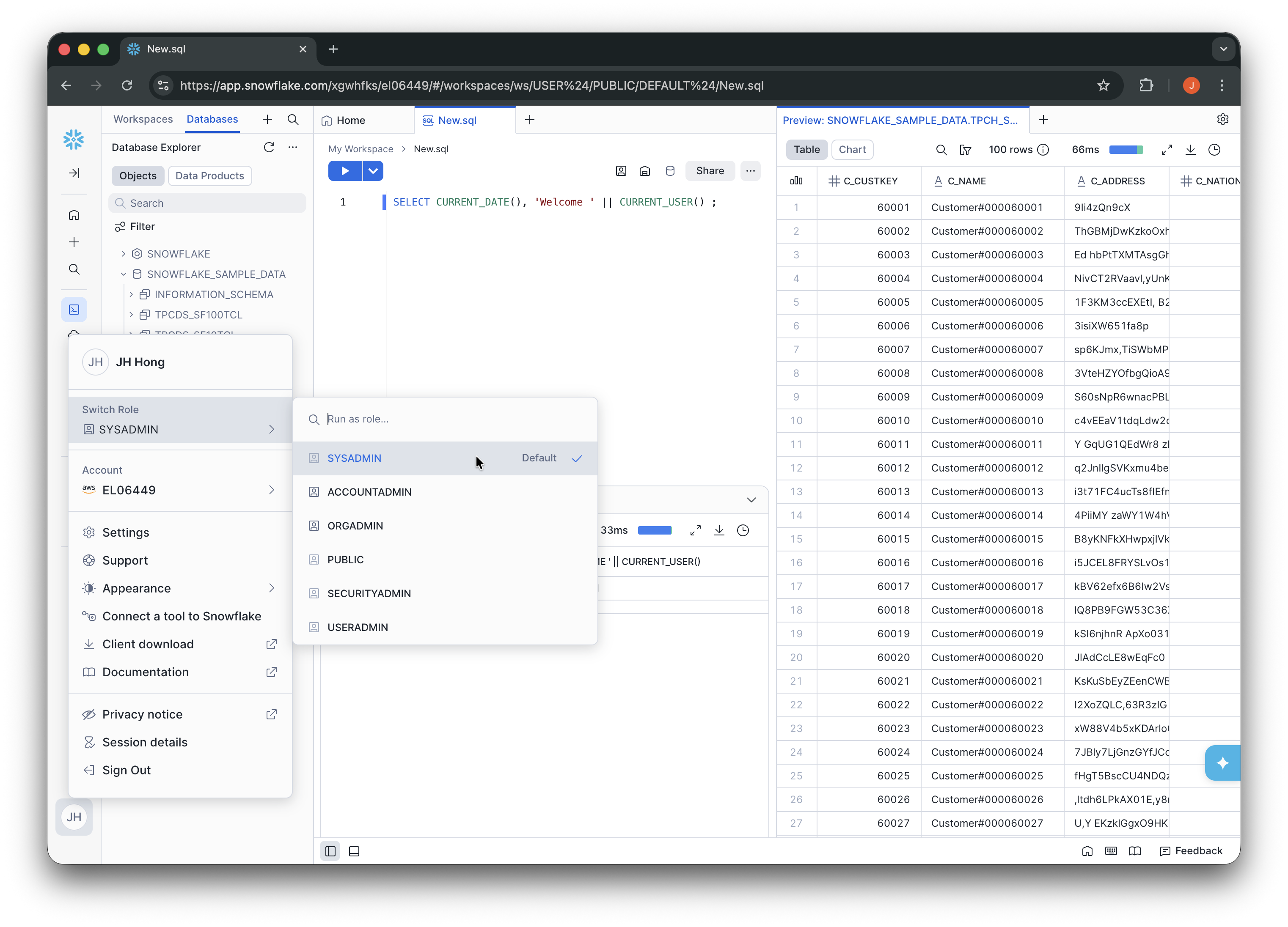Click the Share button
The width and height of the screenshot is (1288, 927).
710,171
